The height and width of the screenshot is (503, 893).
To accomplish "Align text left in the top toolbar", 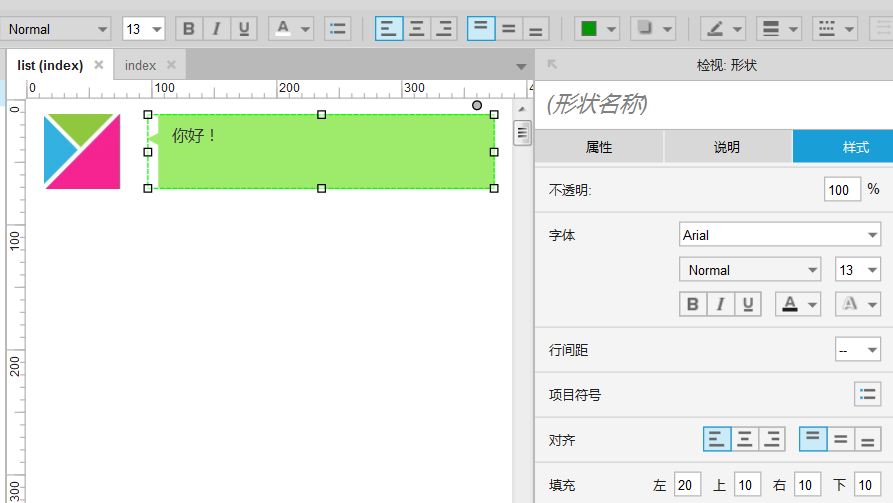I will pos(389,28).
